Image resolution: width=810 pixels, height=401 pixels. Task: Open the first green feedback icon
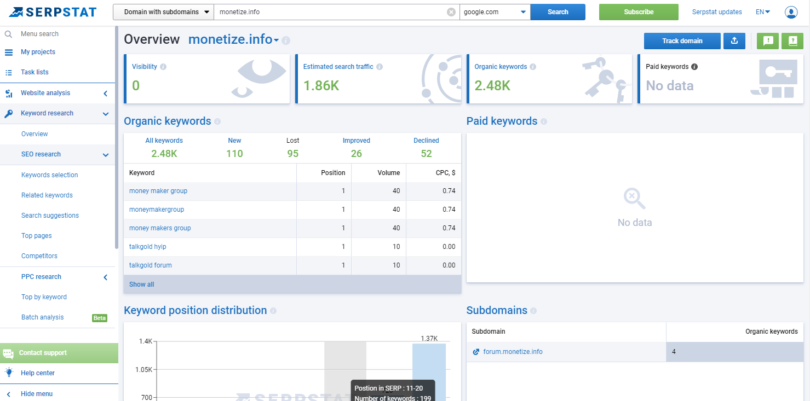pyautogui.click(x=768, y=41)
